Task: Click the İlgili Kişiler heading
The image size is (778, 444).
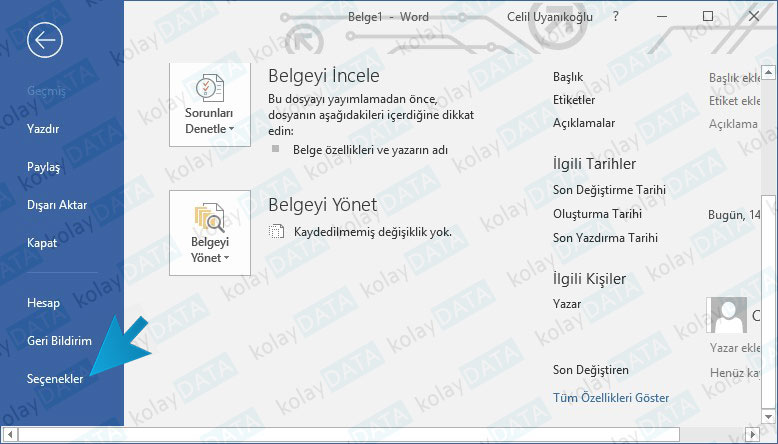Action: [589, 279]
